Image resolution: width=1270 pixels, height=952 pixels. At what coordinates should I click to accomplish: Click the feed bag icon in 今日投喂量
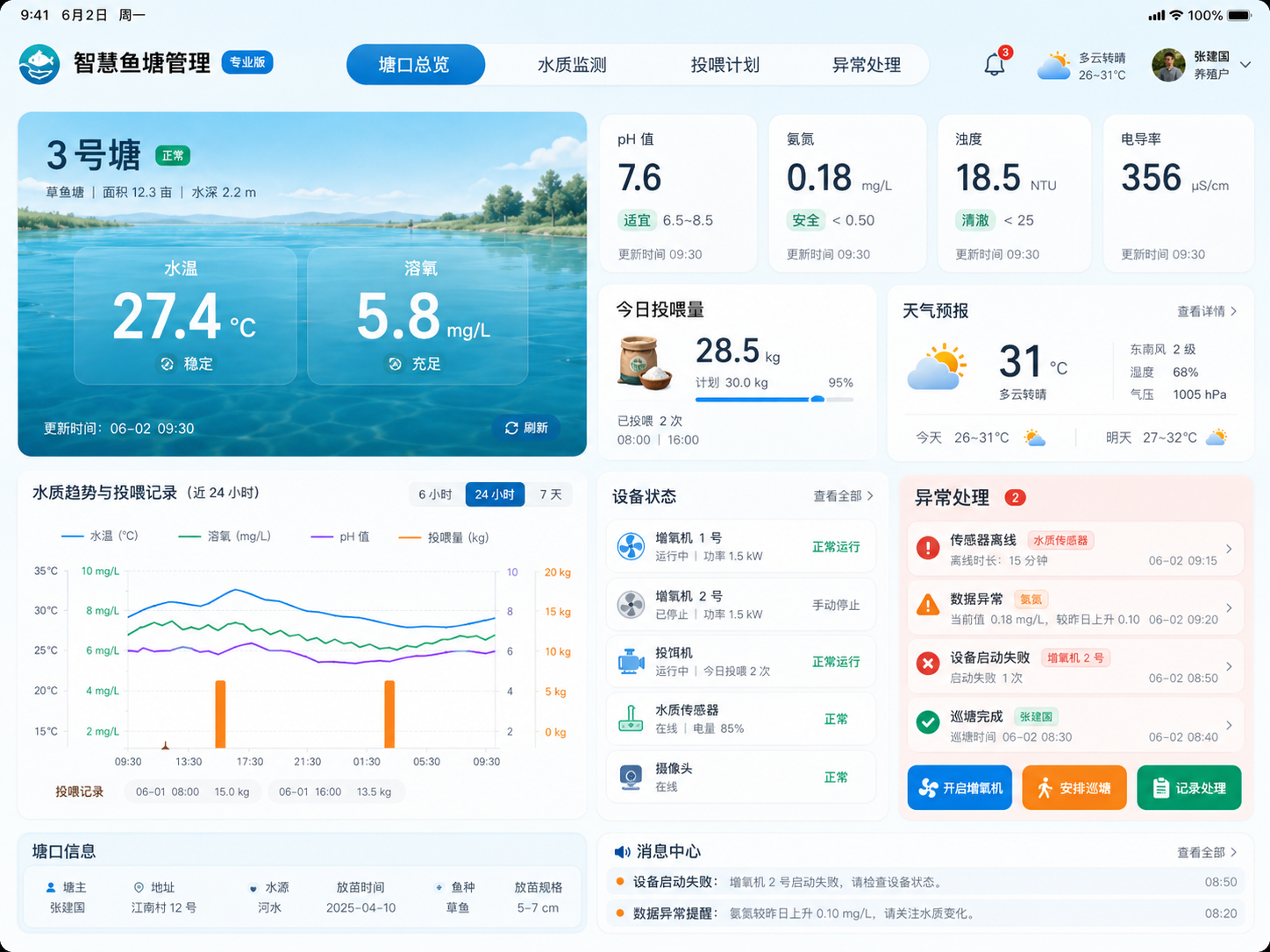coord(645,362)
